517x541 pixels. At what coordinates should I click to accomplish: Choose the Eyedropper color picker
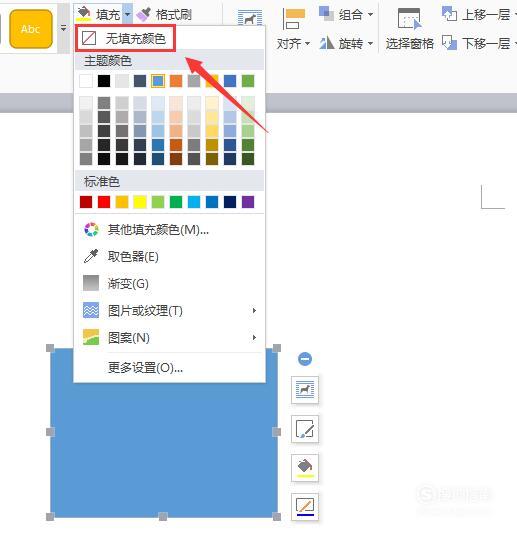click(x=169, y=256)
